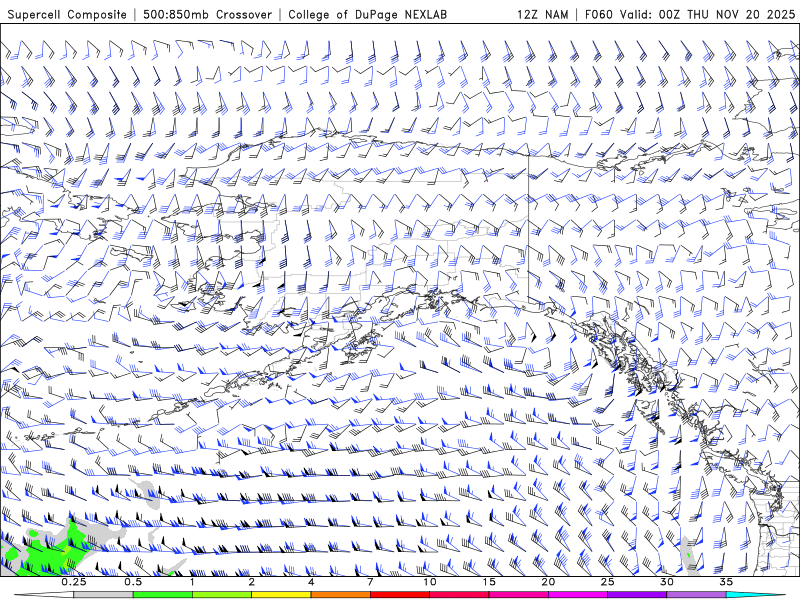Select the yellow color bar segment
Viewport: 800px width, 600px height.
tap(281, 595)
